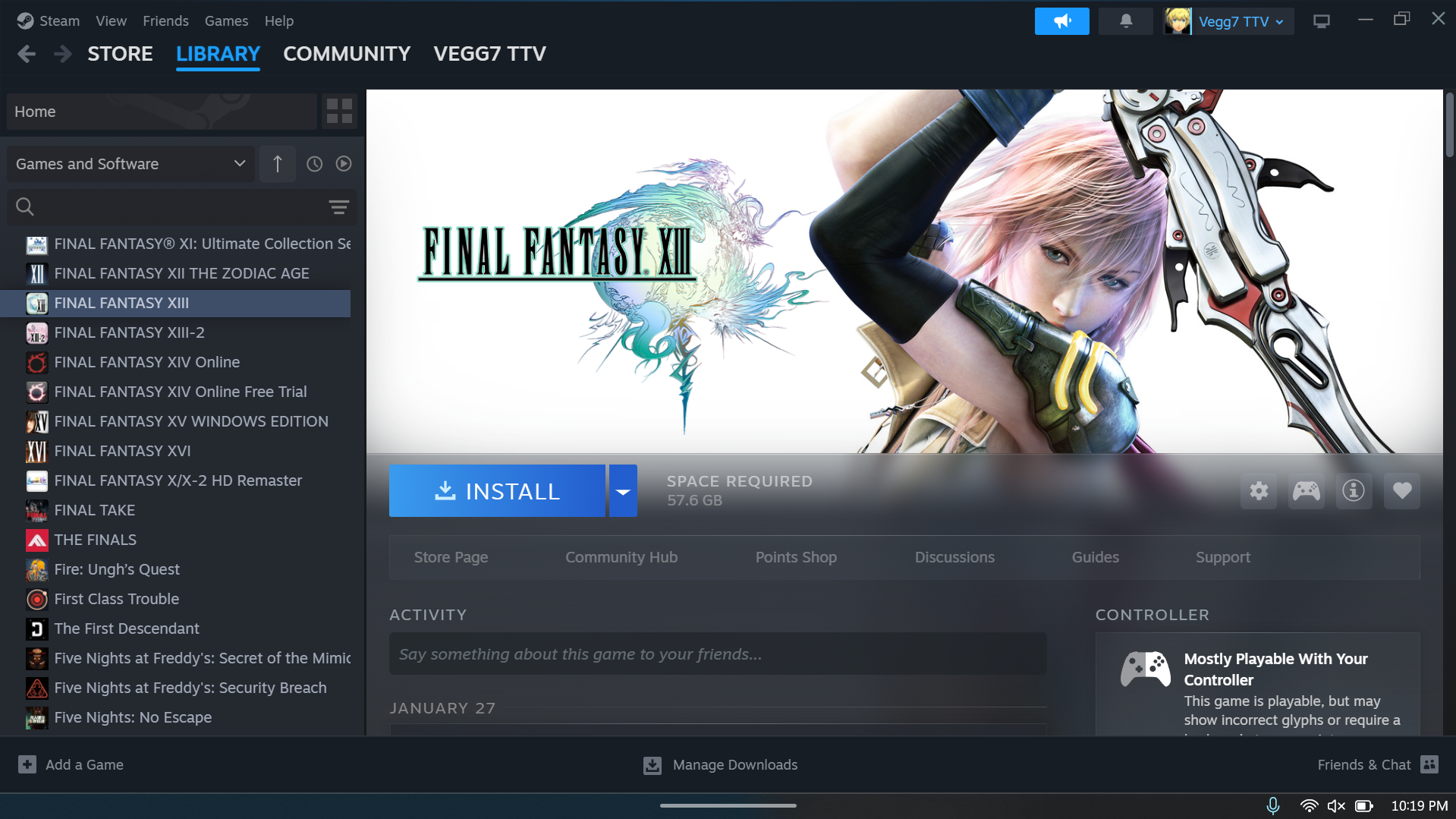
Task: Click the Add a Game plus icon
Action: pos(27,764)
